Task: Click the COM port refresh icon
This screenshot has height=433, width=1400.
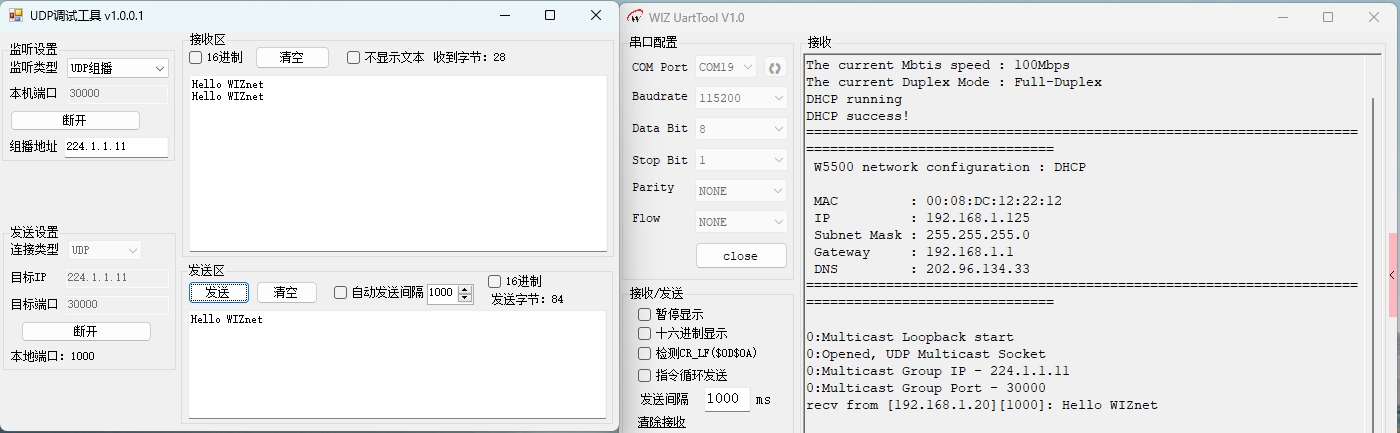Action: click(x=774, y=68)
